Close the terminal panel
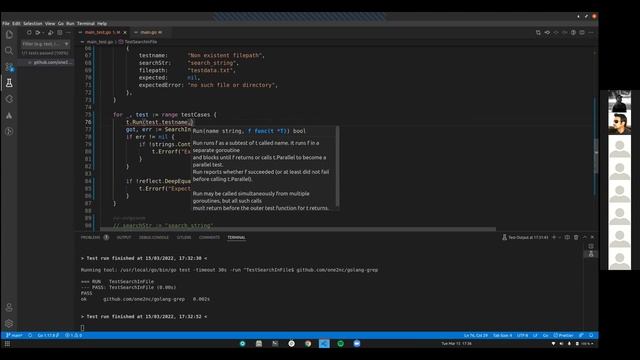The image size is (640, 360). click(x=592, y=237)
